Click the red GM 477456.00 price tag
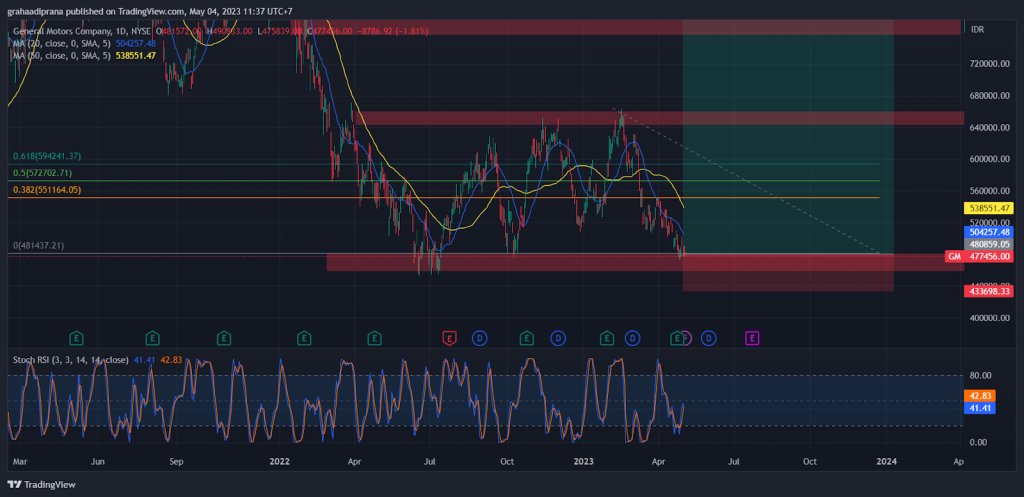The image size is (1024, 497). (979, 257)
